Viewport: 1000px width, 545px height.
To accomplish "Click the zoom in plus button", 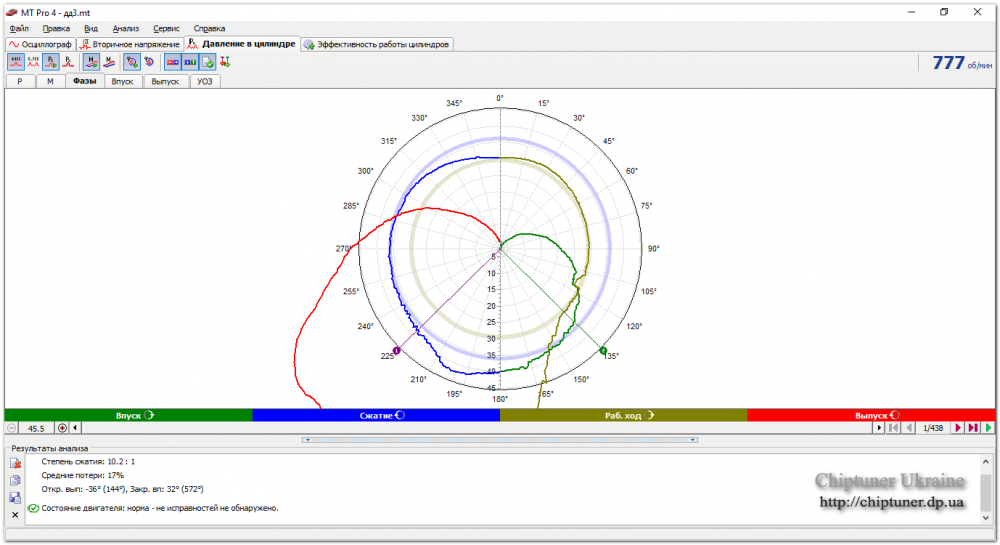I will coord(62,428).
